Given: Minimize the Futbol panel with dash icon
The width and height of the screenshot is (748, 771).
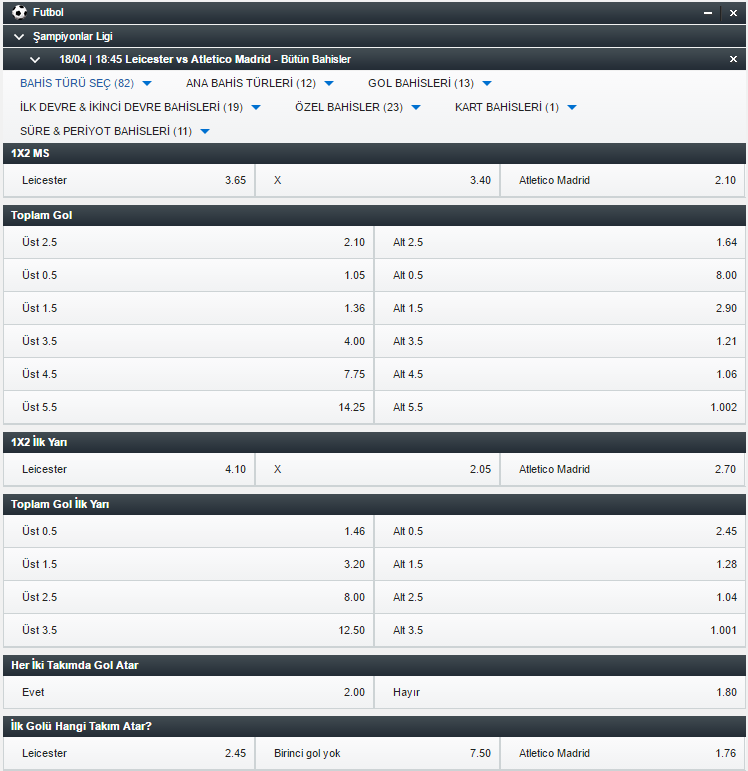Looking at the screenshot, I should coord(708,13).
